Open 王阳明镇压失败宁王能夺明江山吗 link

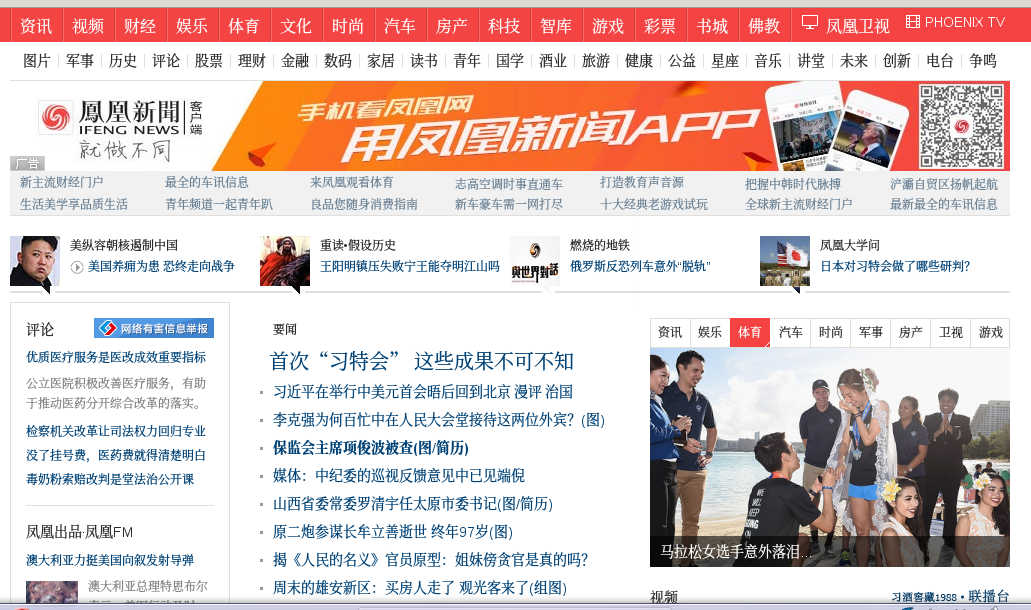coord(410,266)
